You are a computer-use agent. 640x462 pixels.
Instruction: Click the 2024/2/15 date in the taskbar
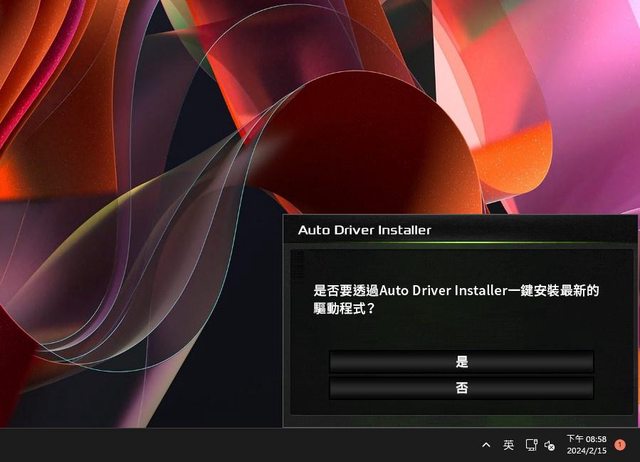pyautogui.click(x=586, y=451)
